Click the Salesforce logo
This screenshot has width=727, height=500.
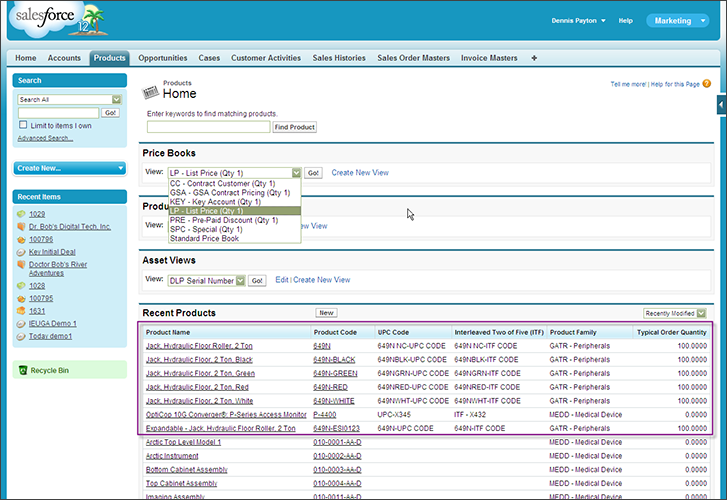coord(58,19)
